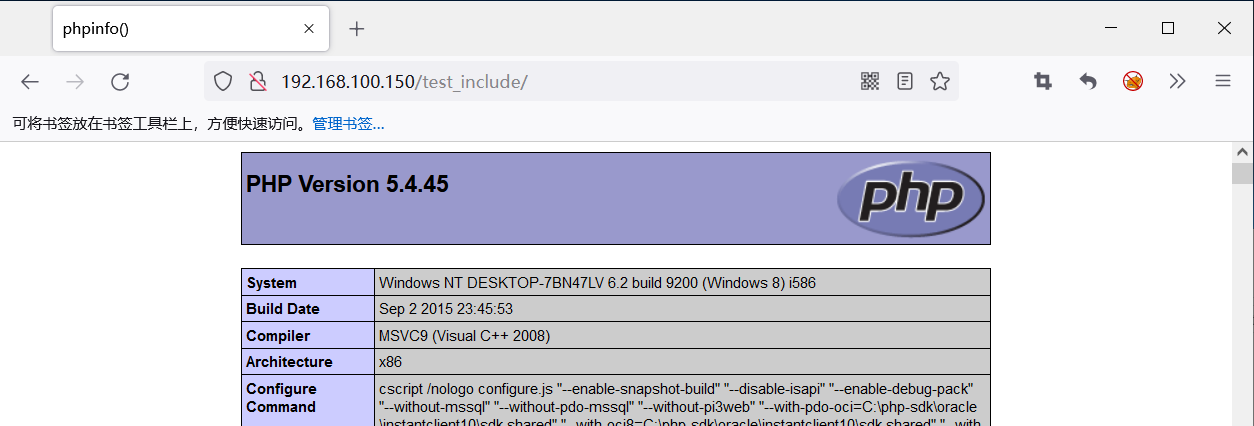Bookmark this page with star icon
Image resolution: width=1254 pixels, height=426 pixels.
(940, 82)
